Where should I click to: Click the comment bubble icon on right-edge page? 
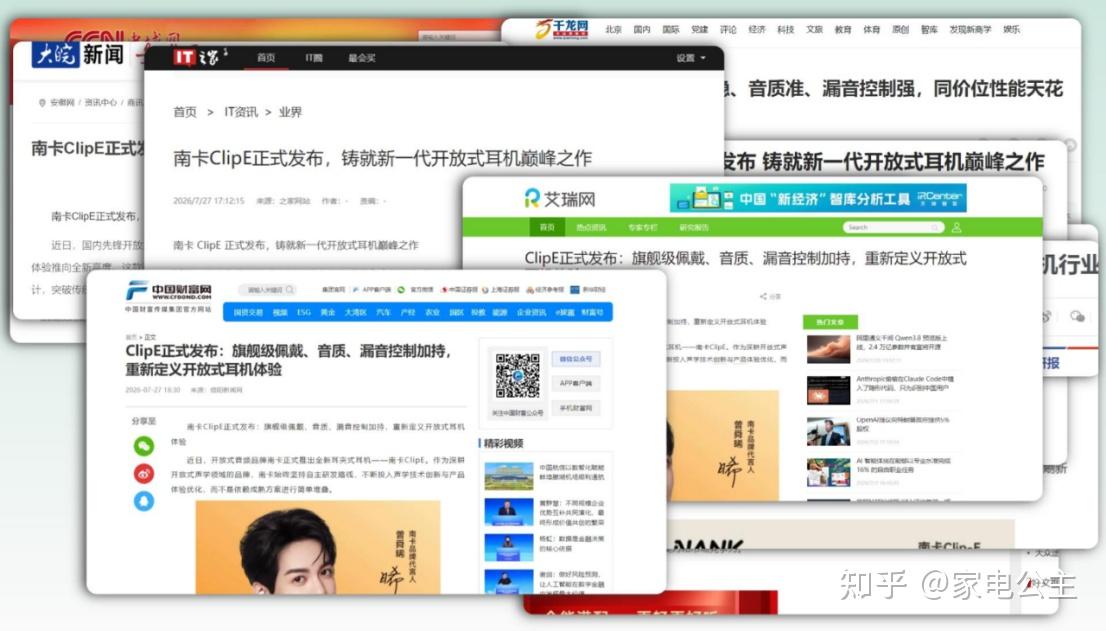tap(1077, 317)
